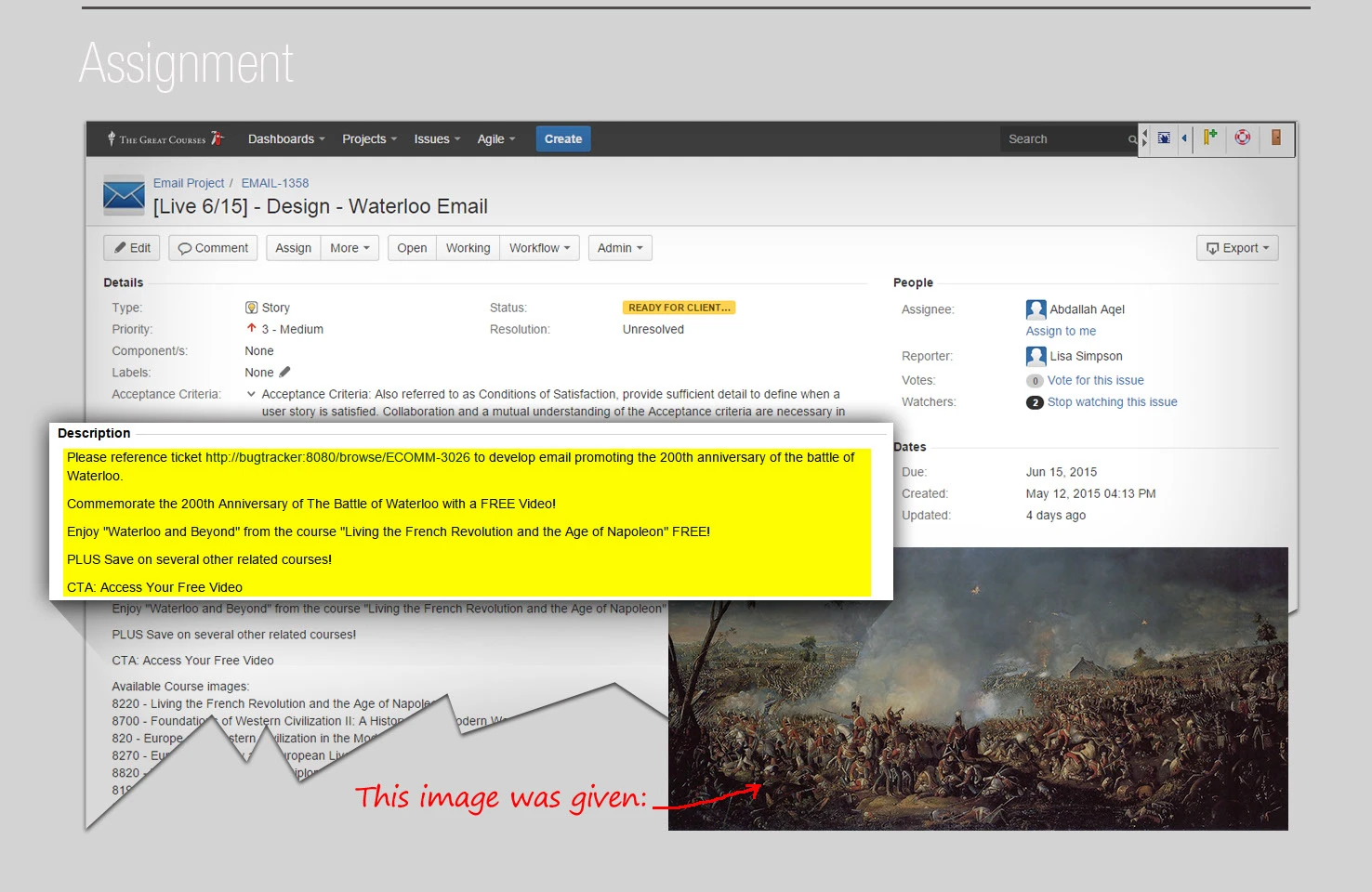
Task: Click Vote for this issue link
Action: (x=1095, y=380)
